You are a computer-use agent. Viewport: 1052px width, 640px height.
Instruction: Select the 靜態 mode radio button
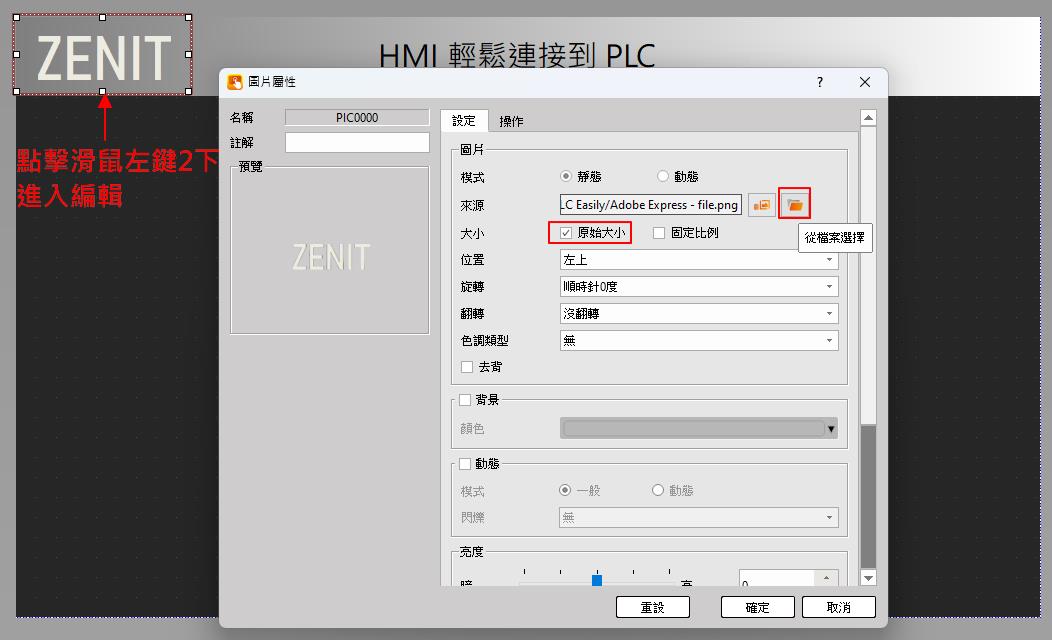point(566,177)
